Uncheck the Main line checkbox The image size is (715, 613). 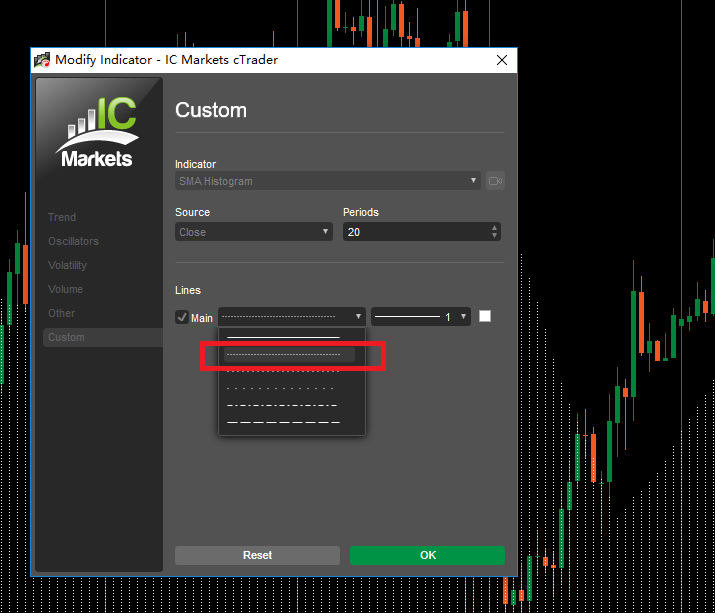(181, 317)
